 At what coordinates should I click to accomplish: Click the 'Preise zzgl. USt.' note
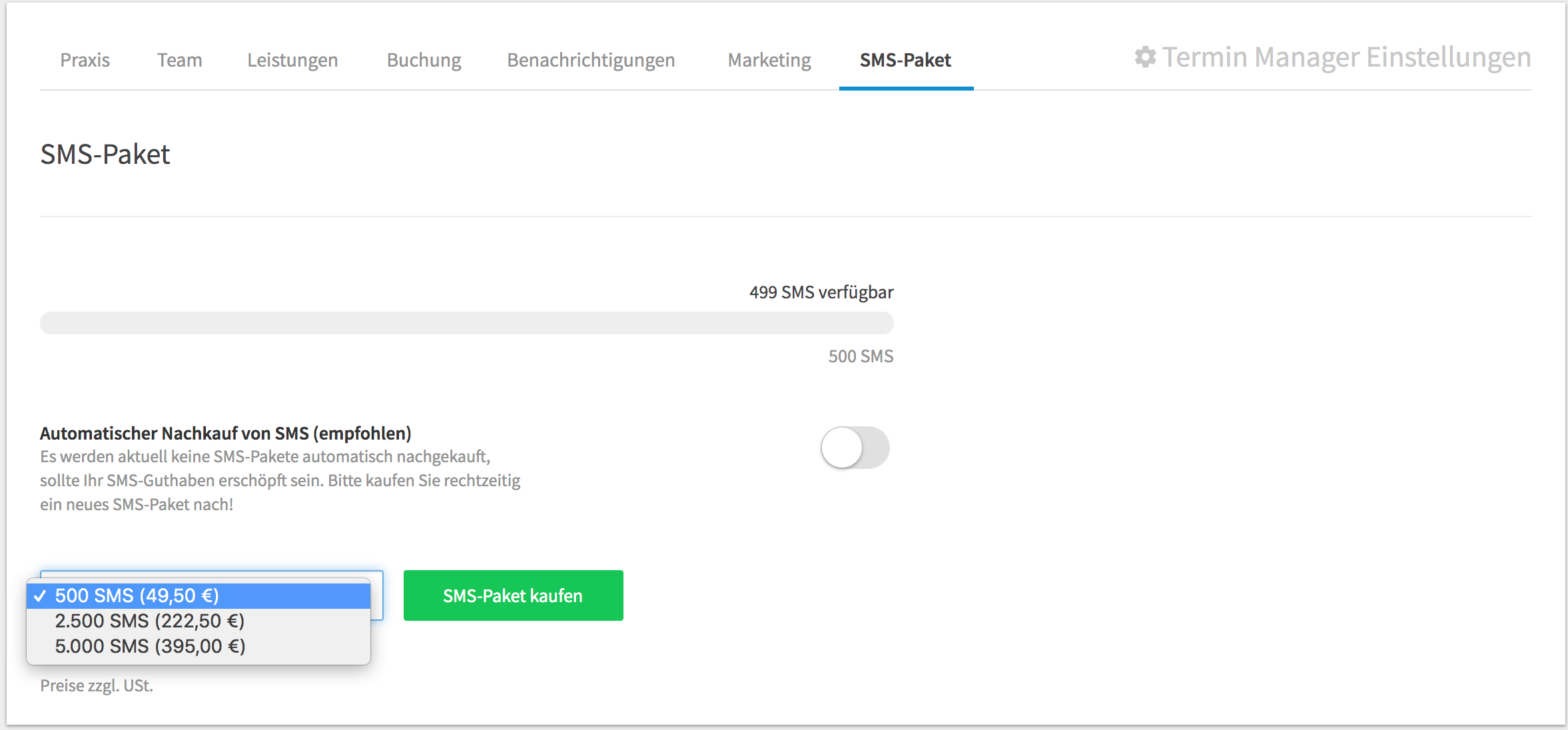point(97,686)
